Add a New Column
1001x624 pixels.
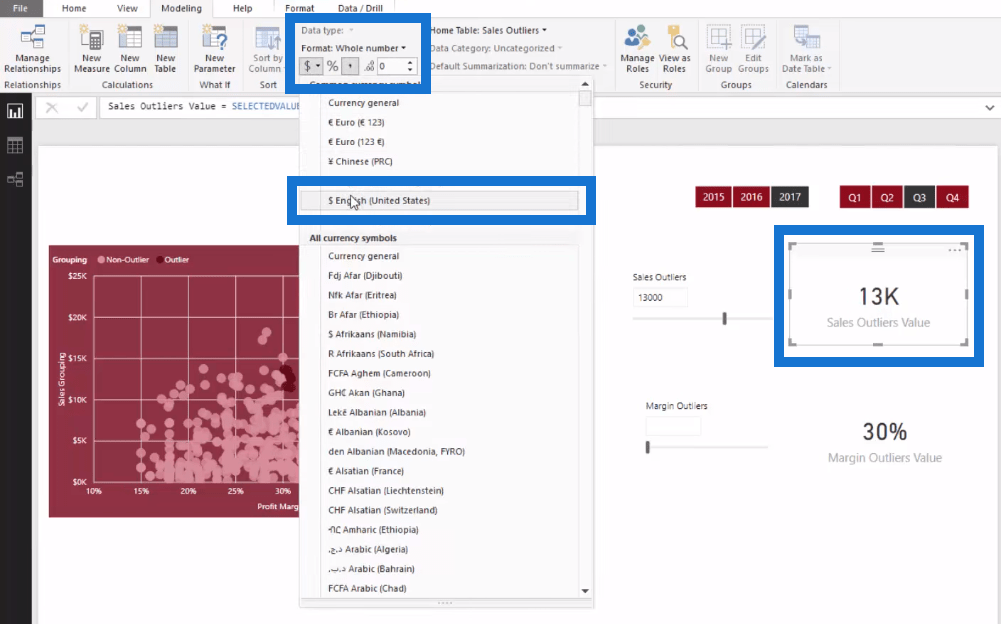point(130,49)
